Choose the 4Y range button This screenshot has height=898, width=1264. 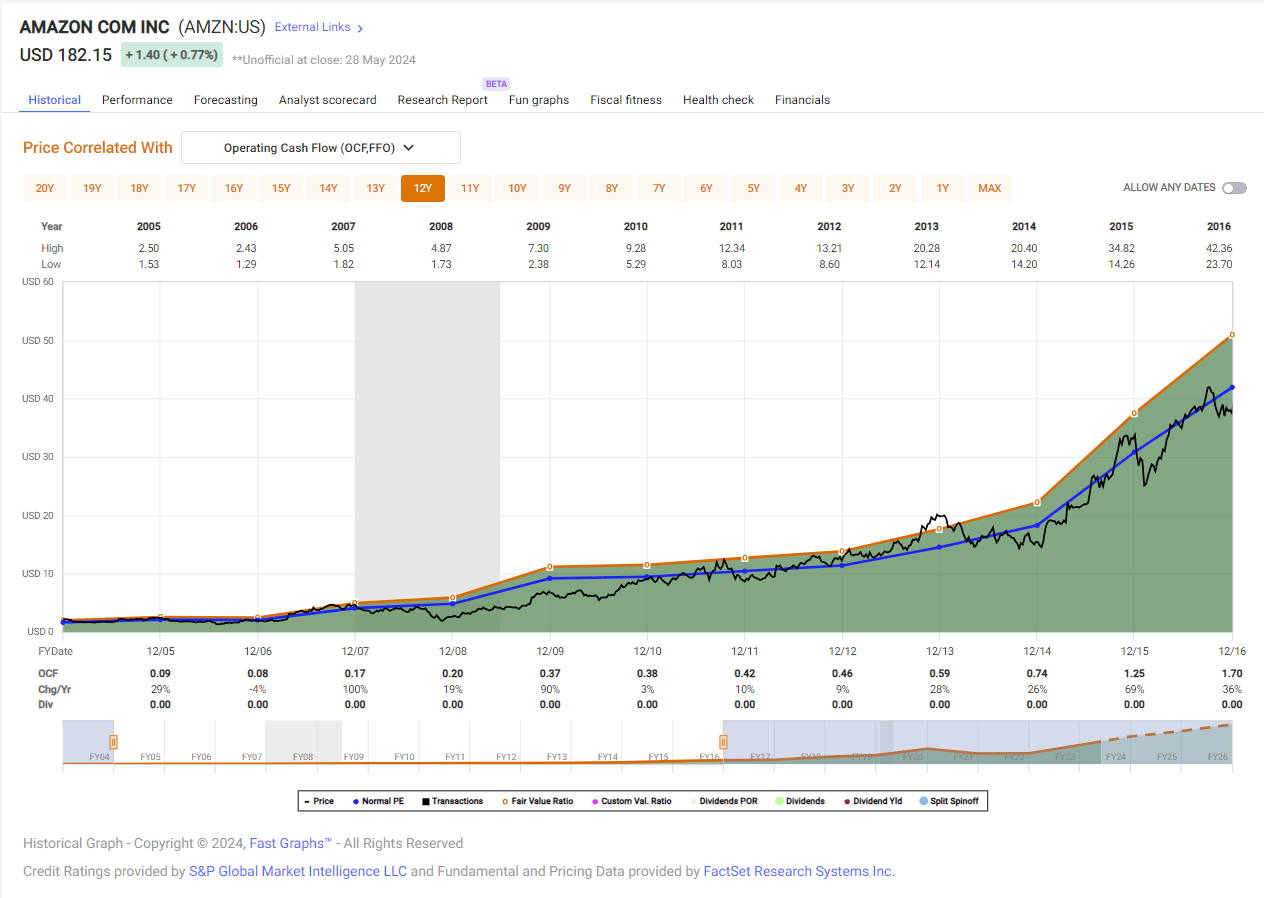801,188
